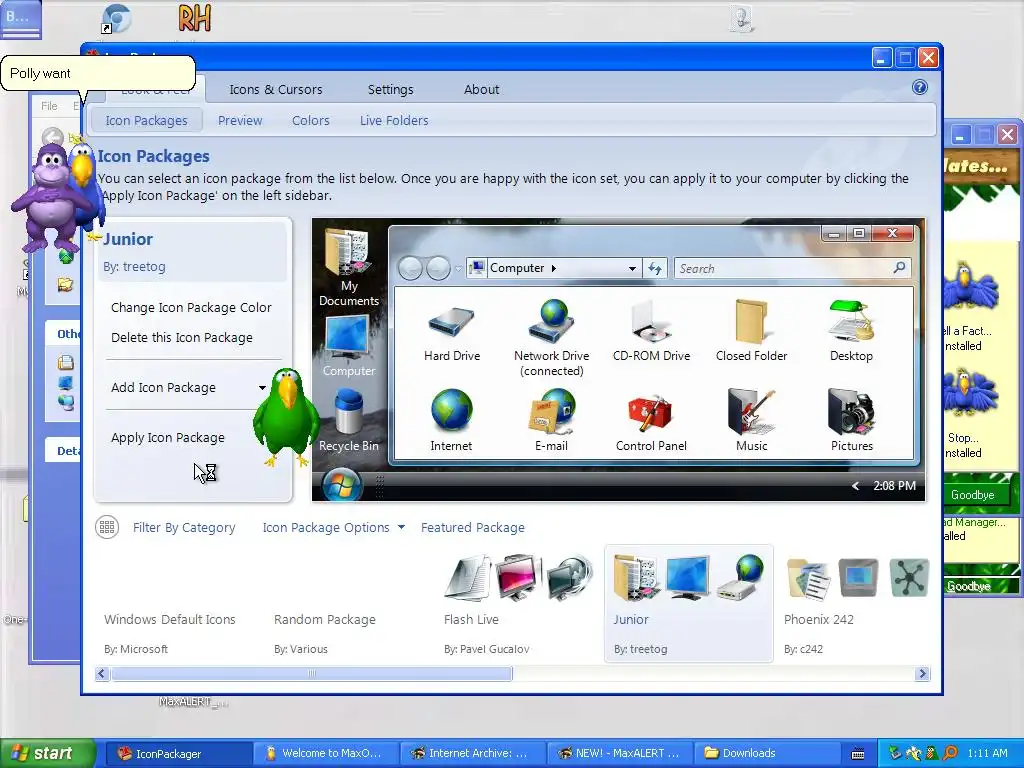This screenshot has height=768, width=1024.
Task: Click the refresh arrows in preview address bar
Action: point(654,268)
